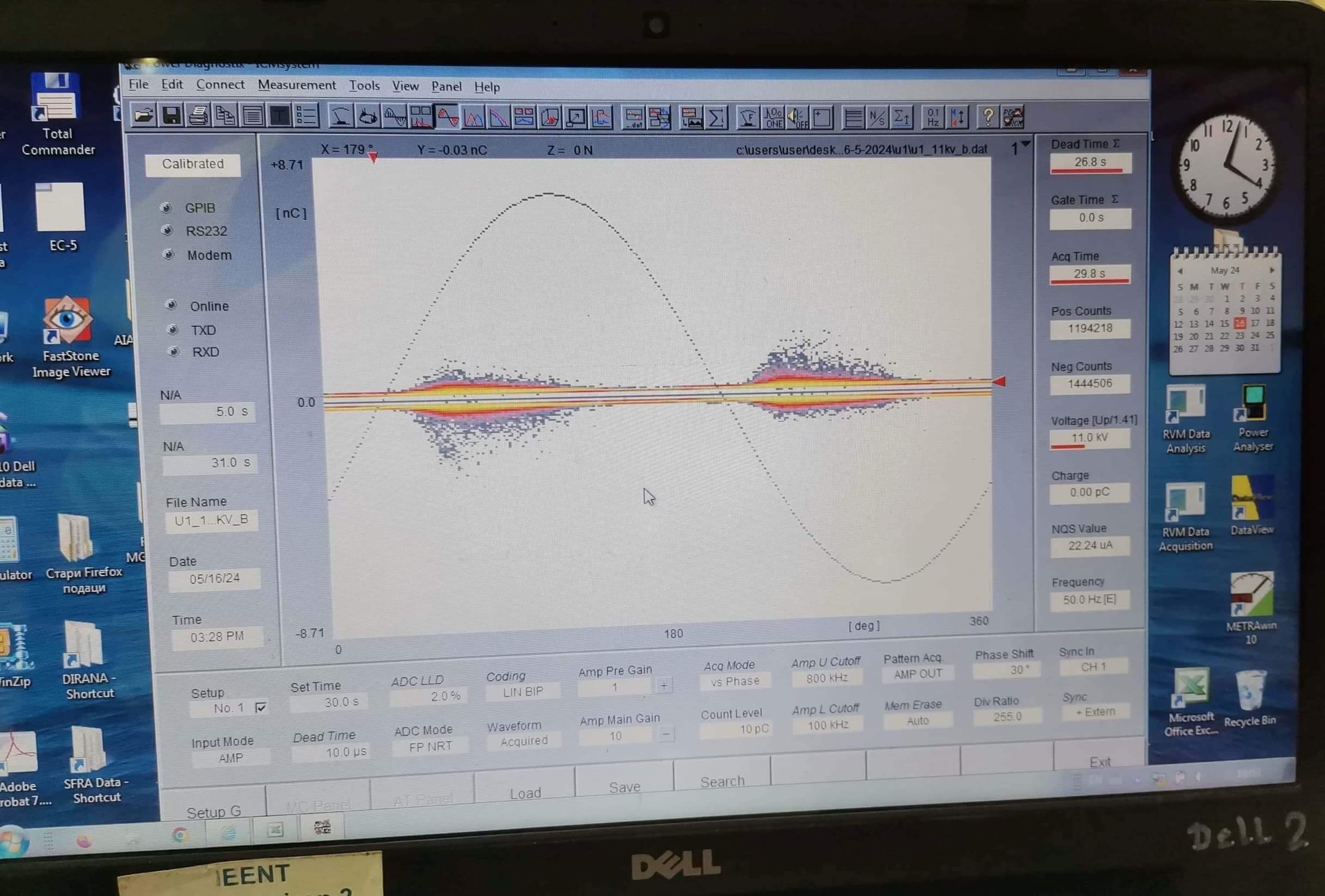This screenshot has width=1325, height=896.
Task: Open the Tools menu
Action: (x=364, y=86)
